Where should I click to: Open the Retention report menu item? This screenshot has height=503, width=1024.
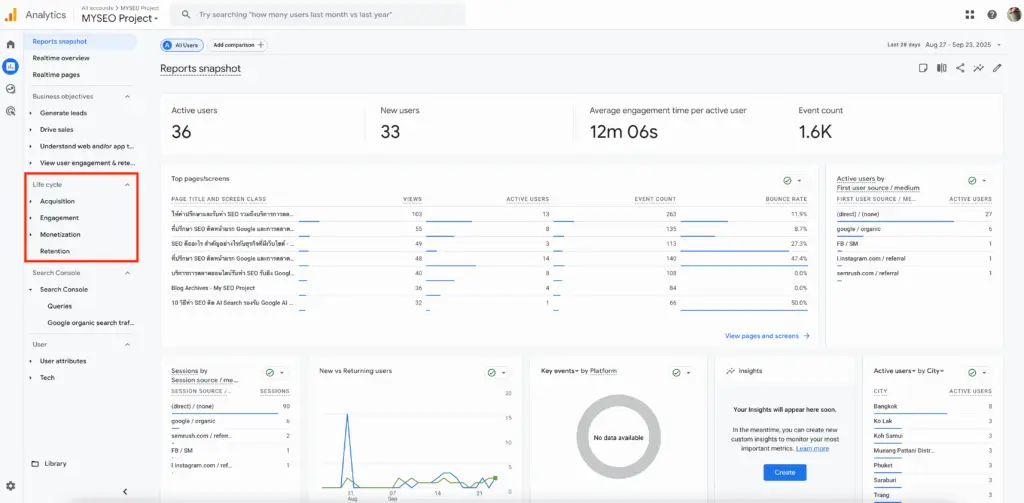point(55,251)
